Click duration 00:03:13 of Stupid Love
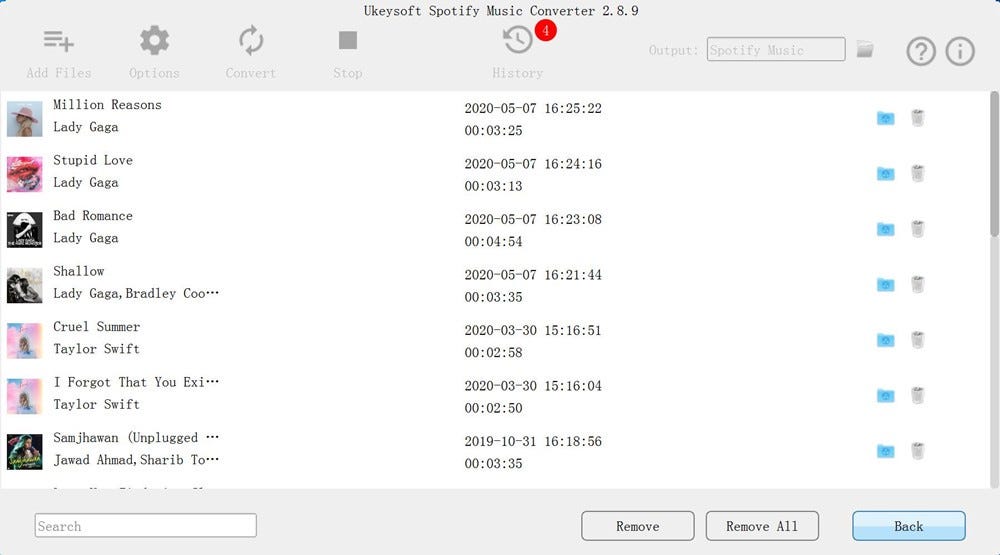 (x=494, y=186)
